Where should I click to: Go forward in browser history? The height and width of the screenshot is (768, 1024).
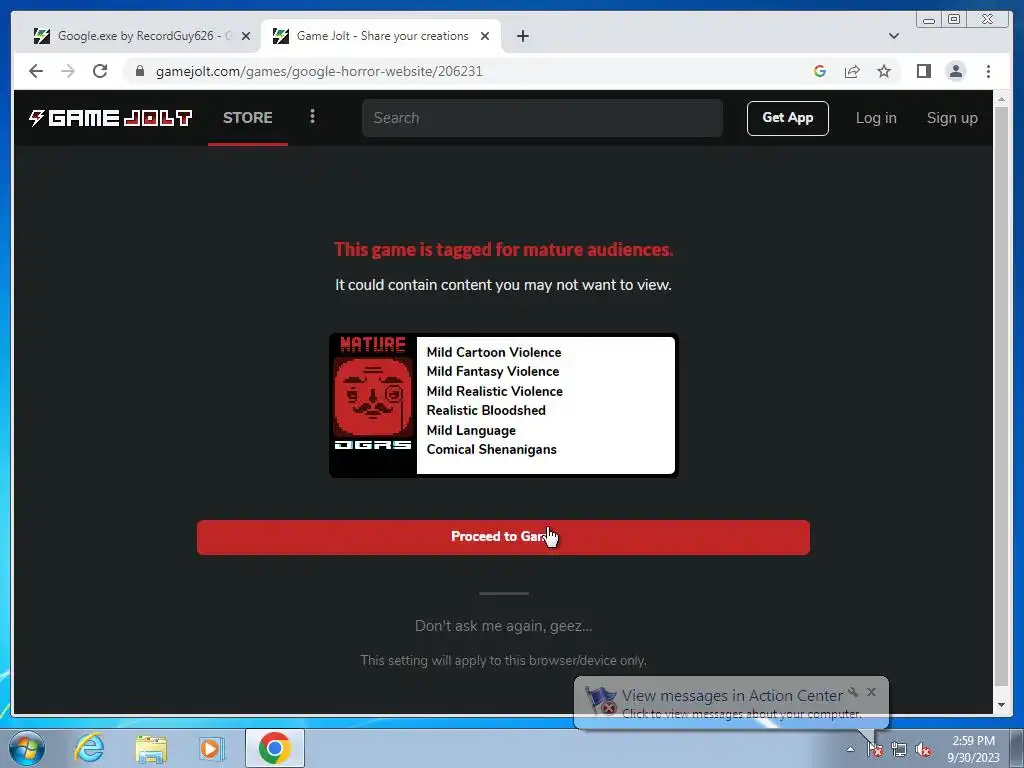coord(68,71)
